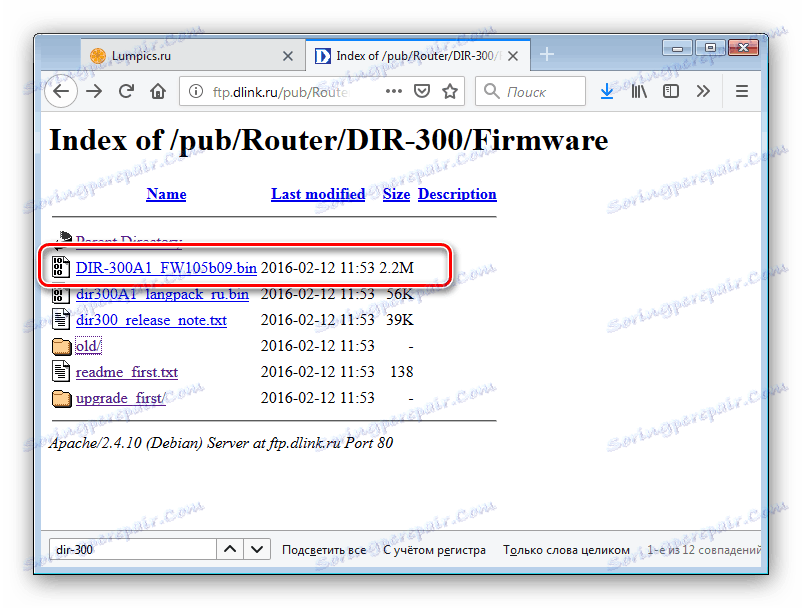Viewport: 802px width, 608px height.
Task: Toggle Только слова целиком whole words
Action: point(566,550)
